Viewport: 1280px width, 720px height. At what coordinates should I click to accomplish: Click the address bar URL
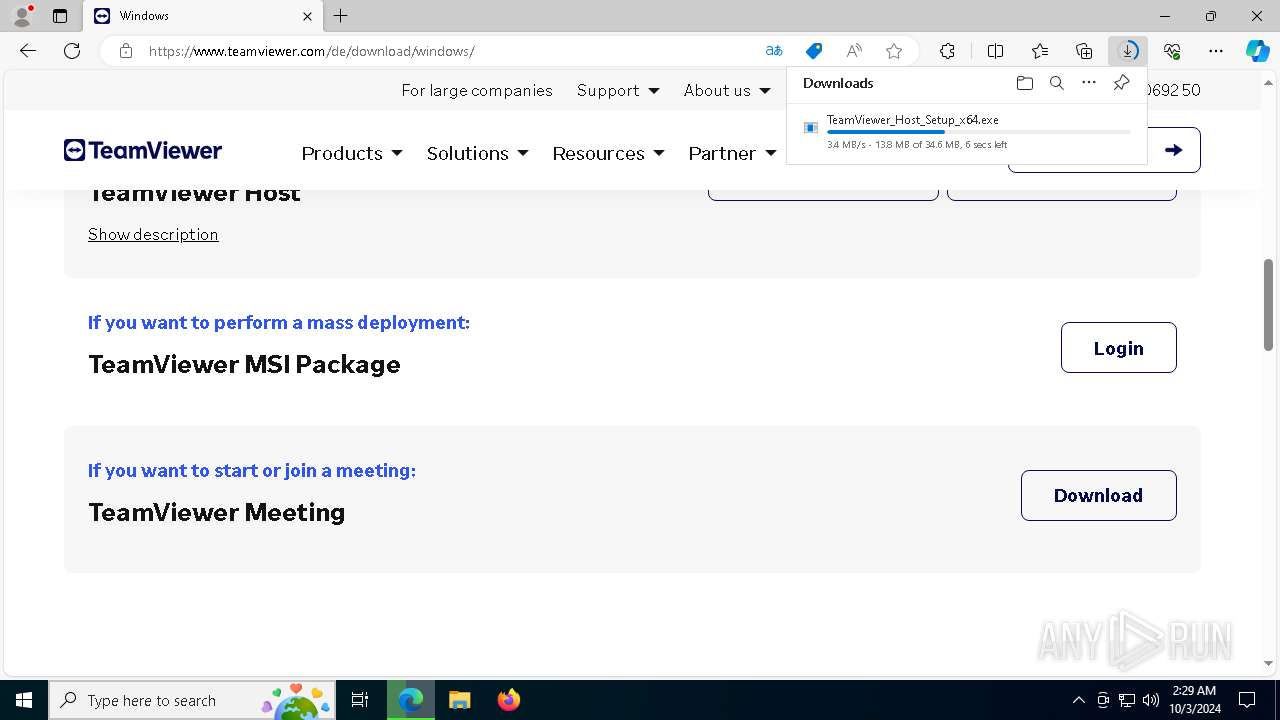pos(311,51)
